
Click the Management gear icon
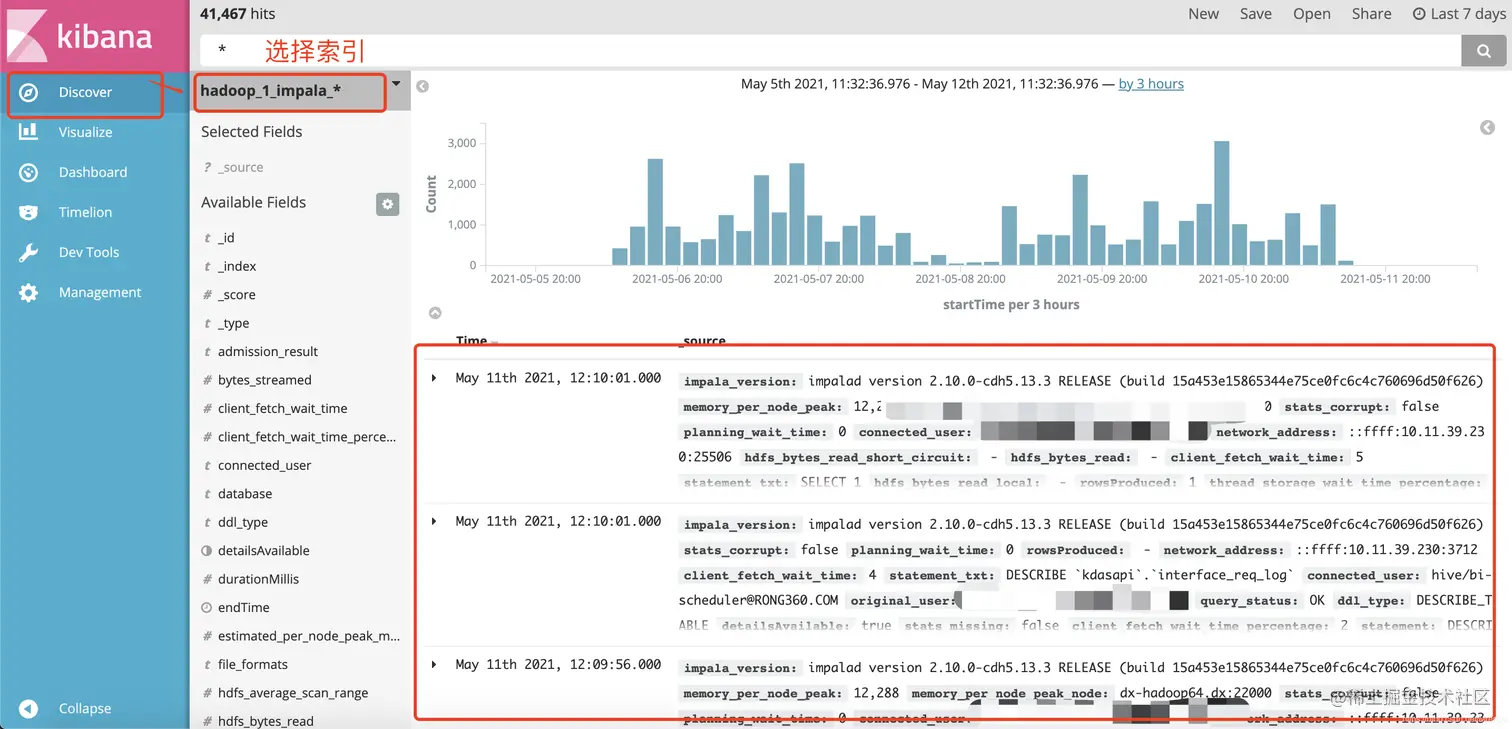coord(29,292)
